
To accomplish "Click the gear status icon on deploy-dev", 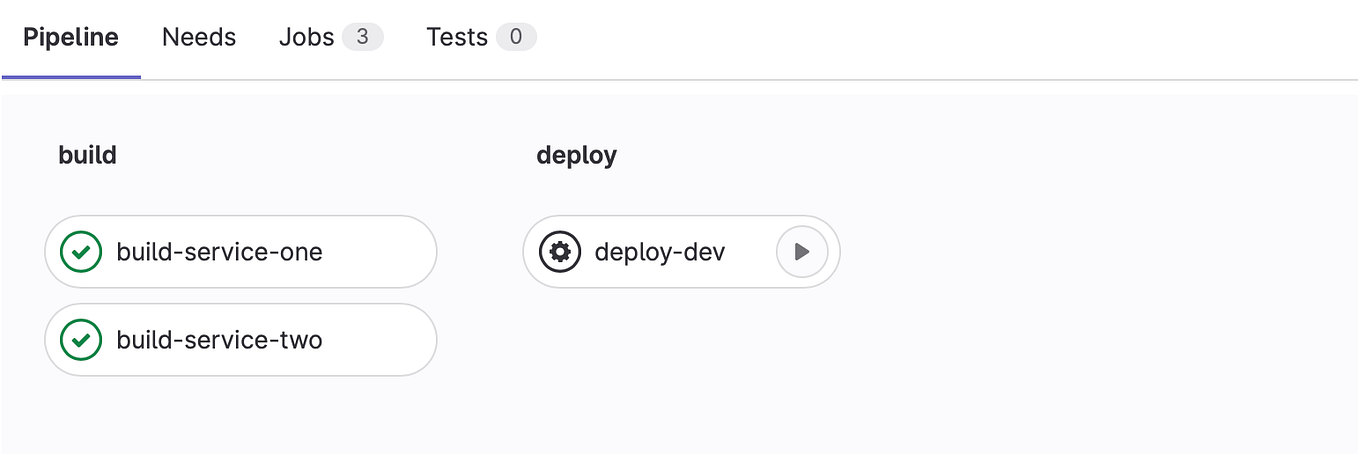I will (560, 252).
